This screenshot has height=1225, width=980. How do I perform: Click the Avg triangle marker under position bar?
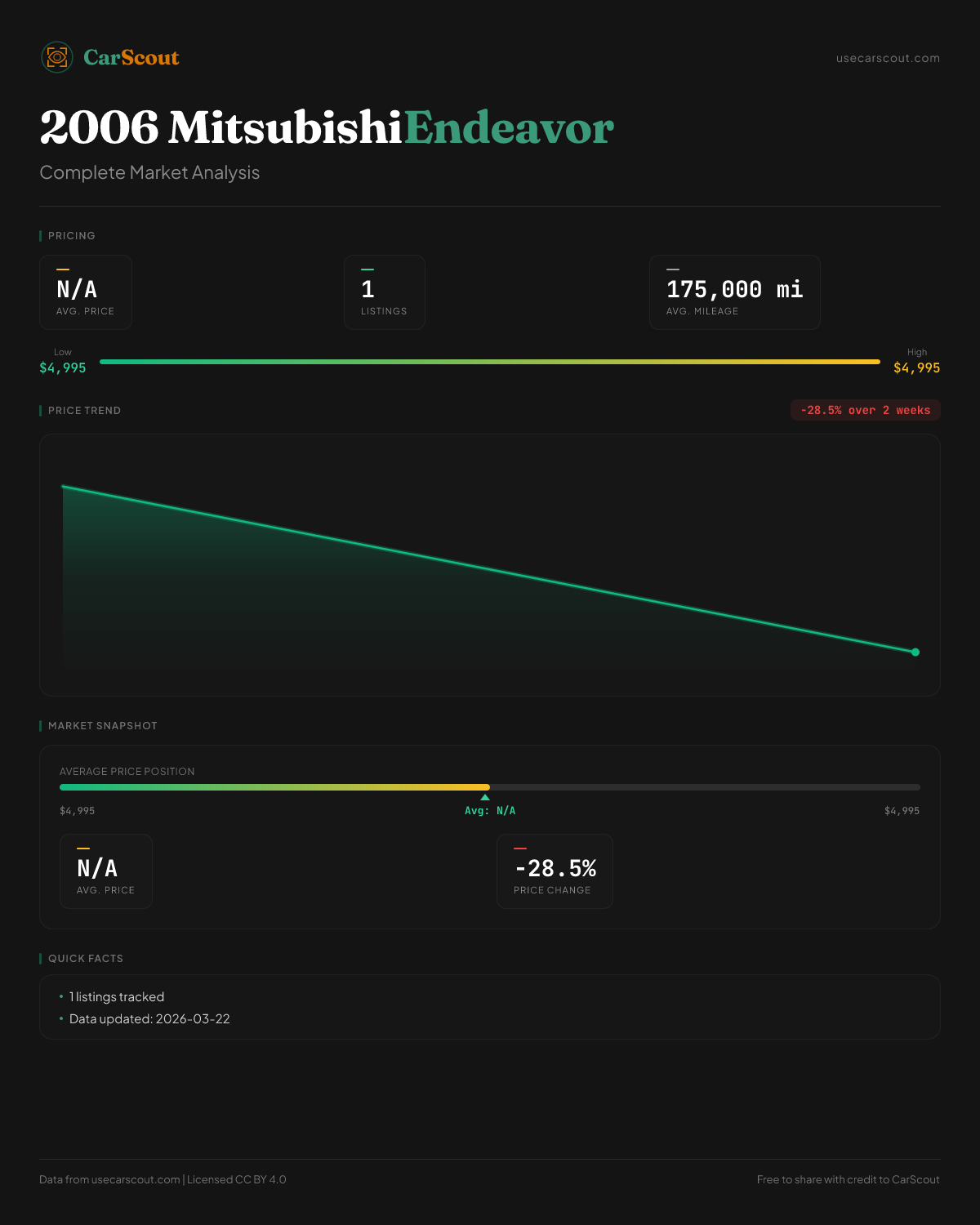(485, 797)
